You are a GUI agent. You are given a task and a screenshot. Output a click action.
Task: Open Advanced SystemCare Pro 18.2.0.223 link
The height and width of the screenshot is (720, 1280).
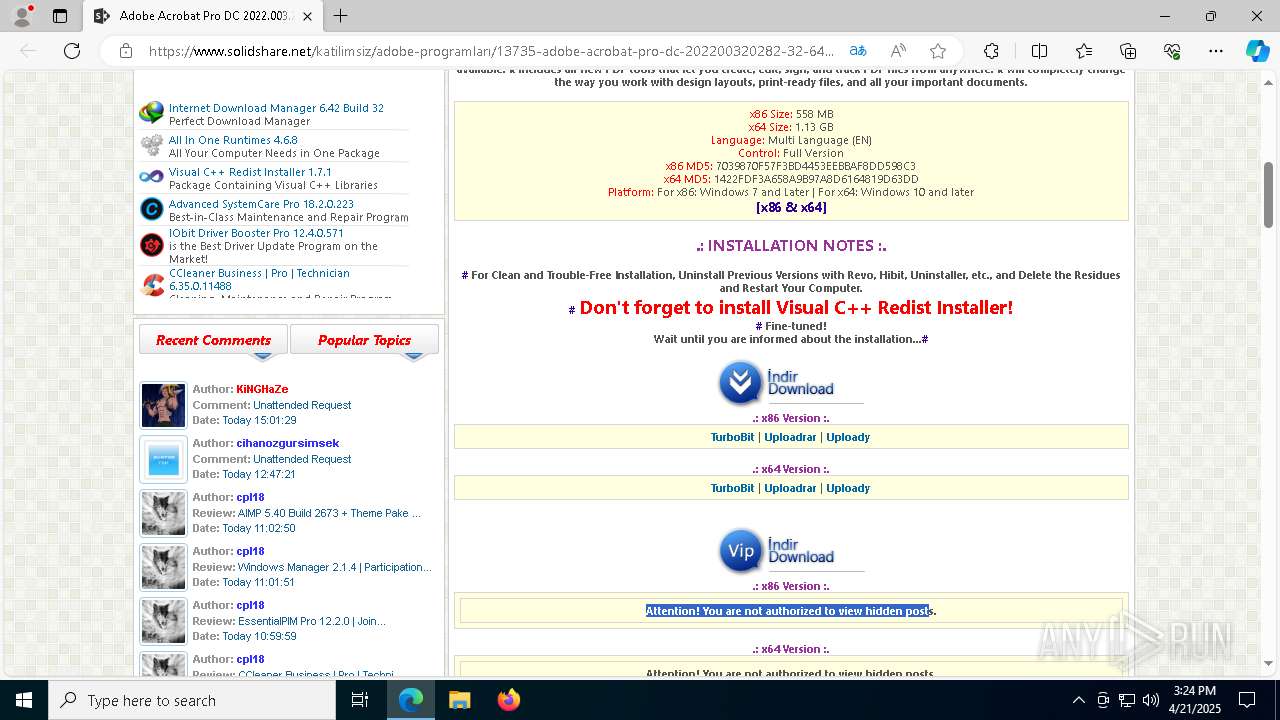(261, 204)
